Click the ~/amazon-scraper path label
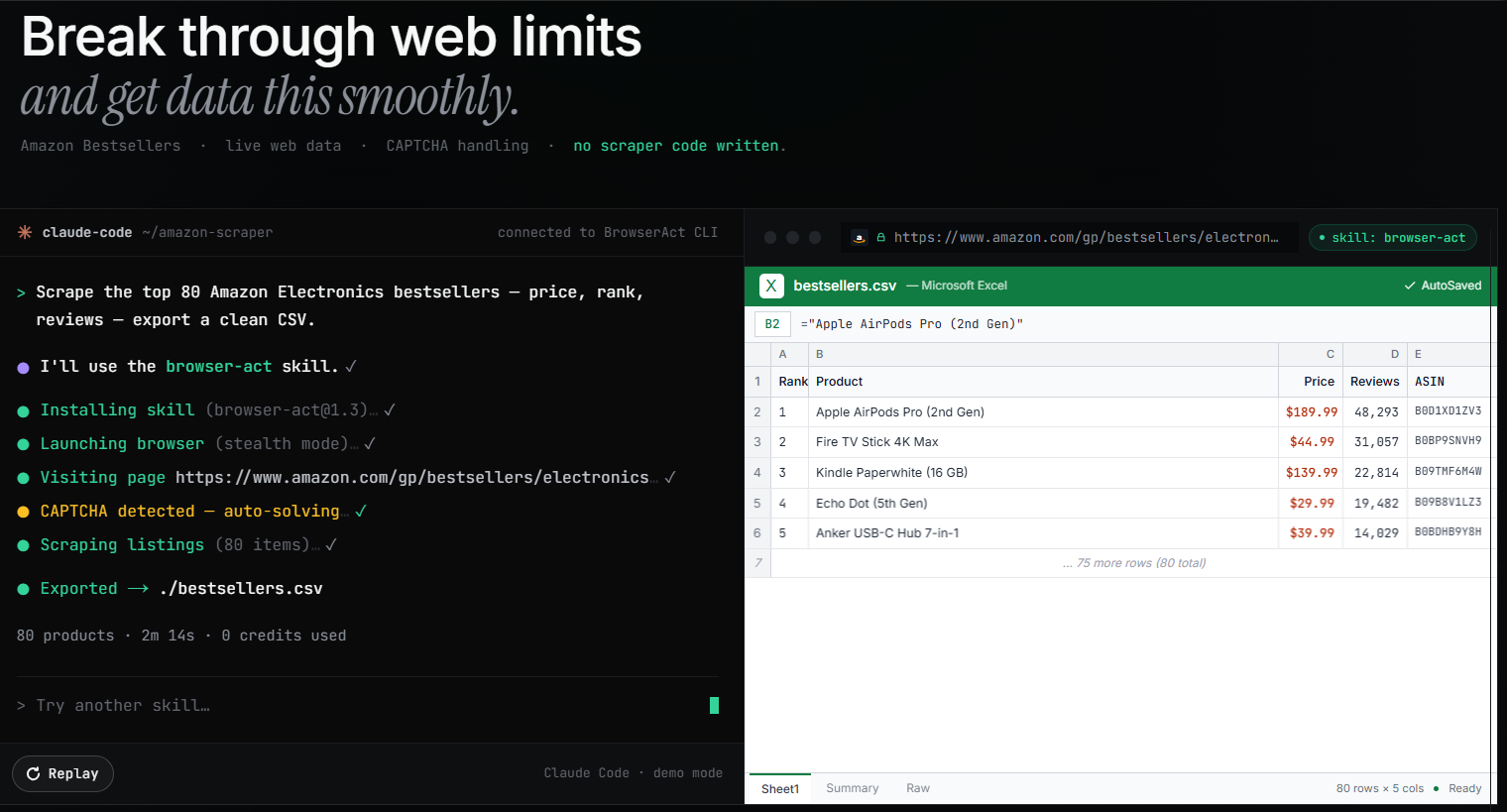The image size is (1507, 812). pyautogui.click(x=207, y=232)
